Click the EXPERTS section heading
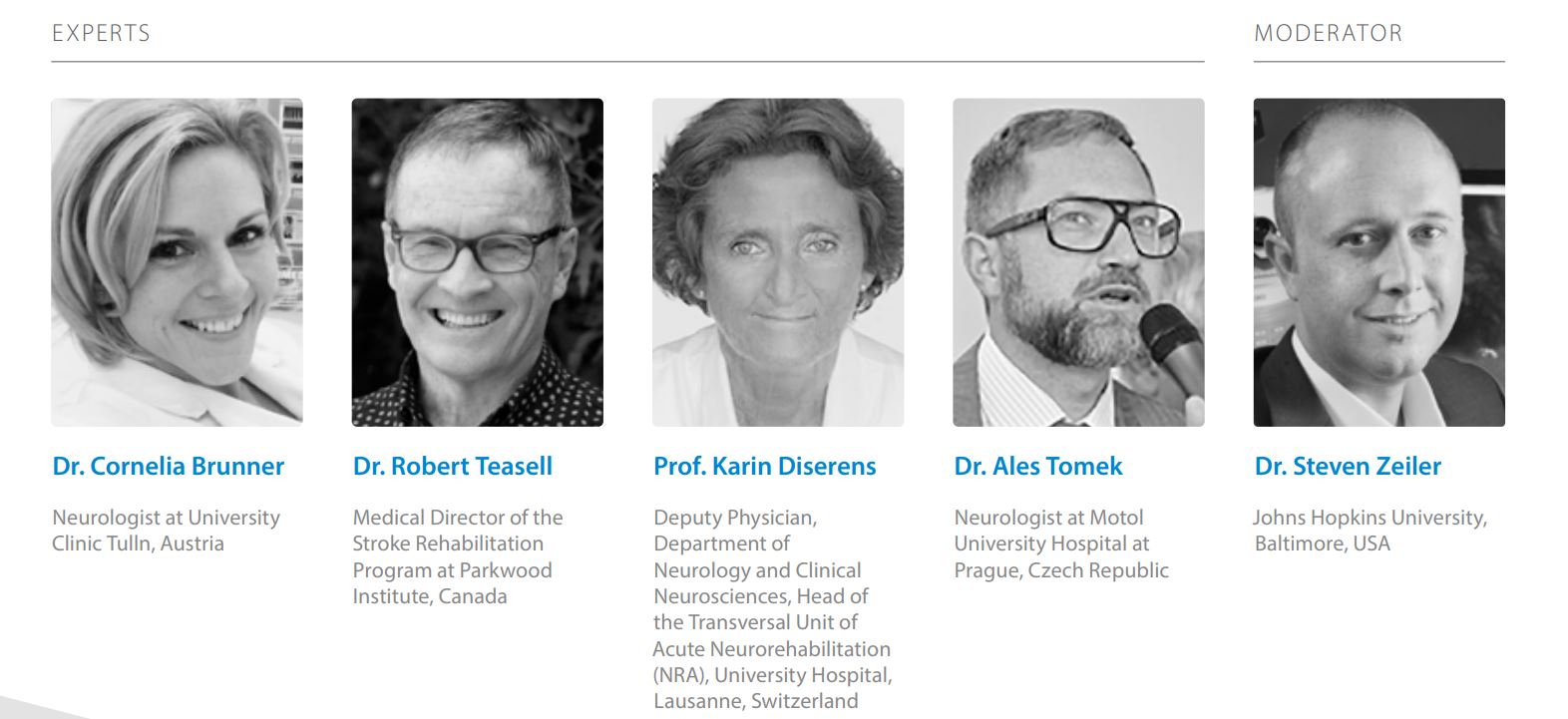Viewport: 1568px width, 719px height. 101,33
